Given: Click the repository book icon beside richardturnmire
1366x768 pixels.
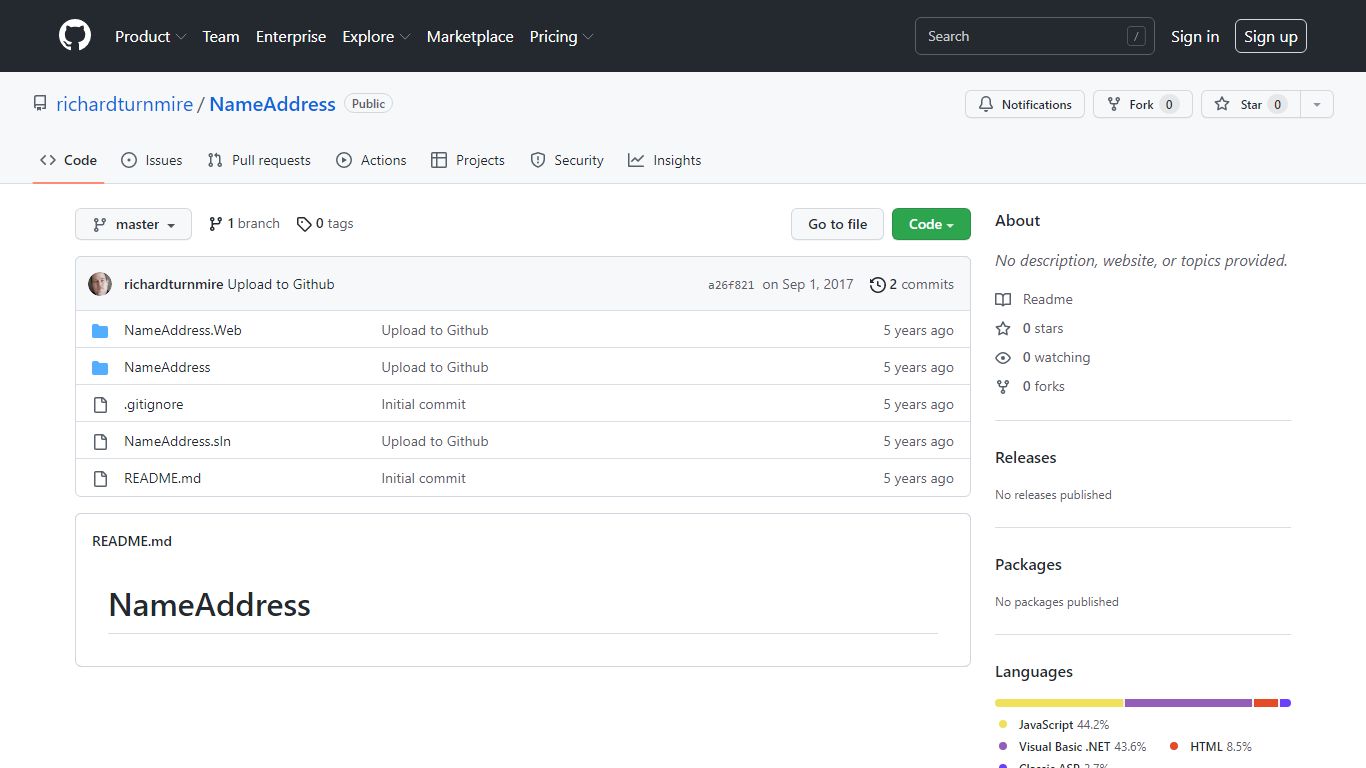Looking at the screenshot, I should pyautogui.click(x=40, y=104).
